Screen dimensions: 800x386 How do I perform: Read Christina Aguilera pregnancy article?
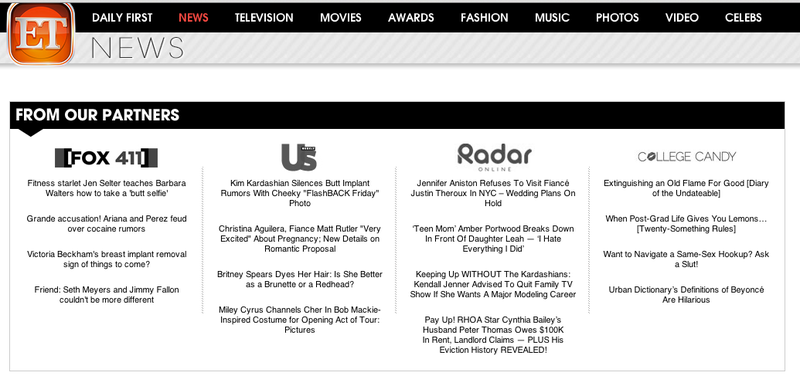[299, 239]
